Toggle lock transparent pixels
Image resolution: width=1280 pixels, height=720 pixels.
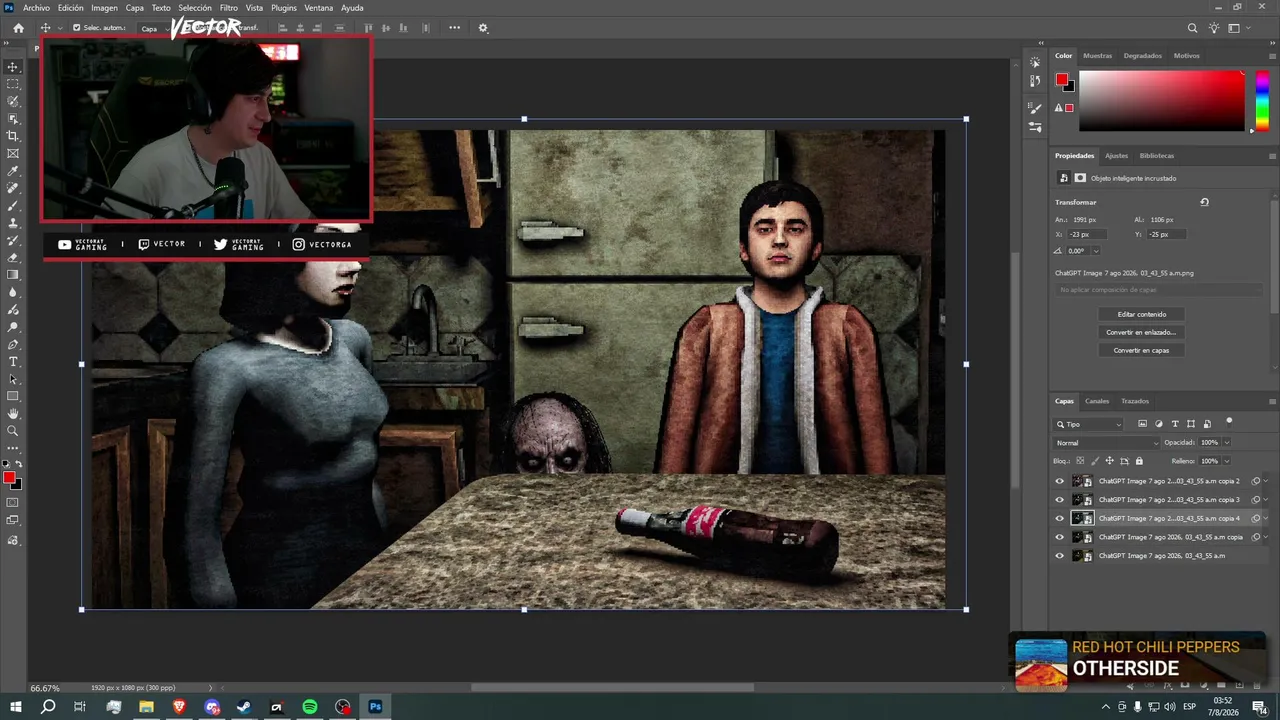1080,461
